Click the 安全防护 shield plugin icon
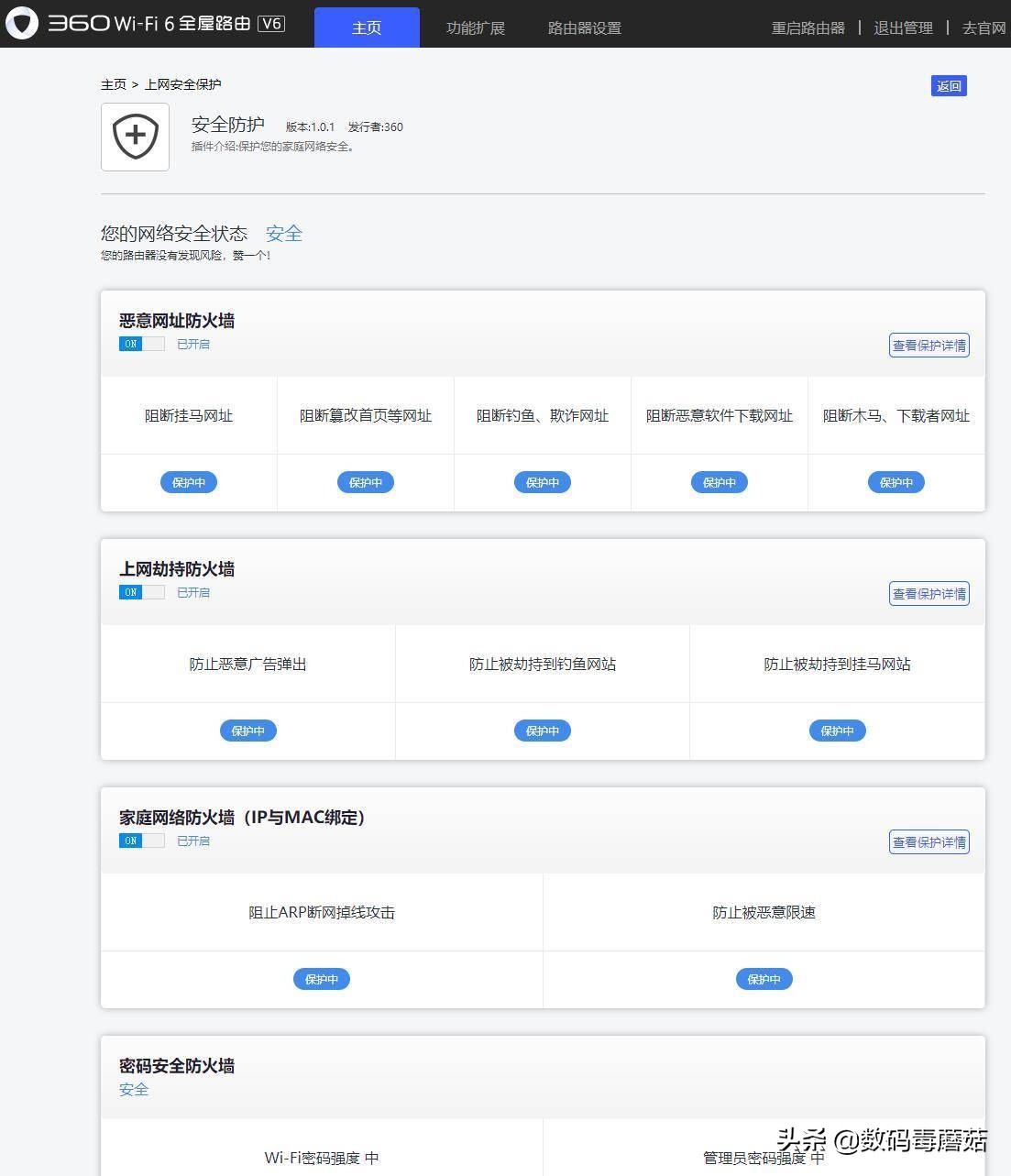Image resolution: width=1011 pixels, height=1176 pixels. coord(135,137)
